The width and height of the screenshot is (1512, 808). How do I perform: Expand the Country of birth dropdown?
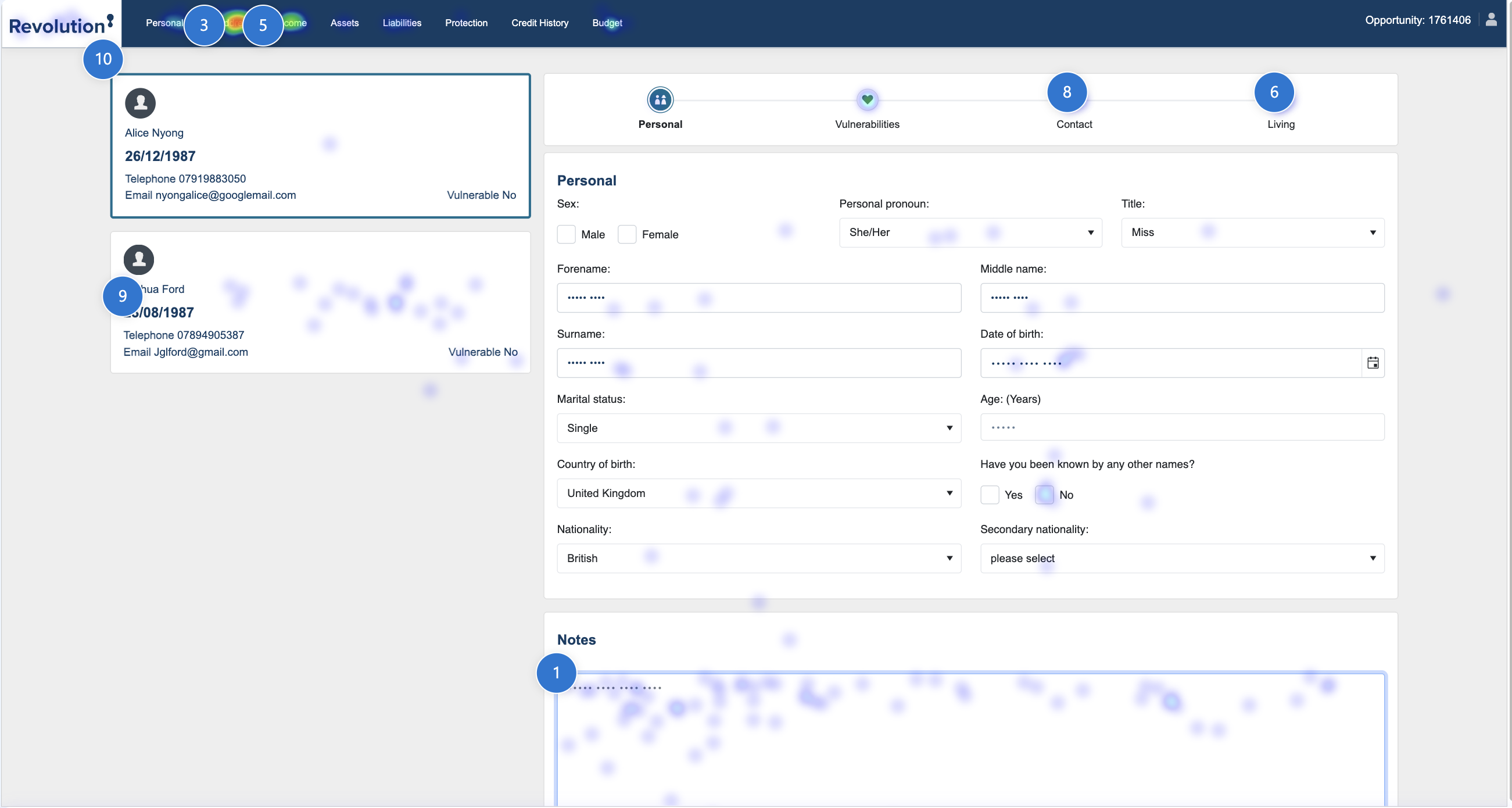point(758,494)
